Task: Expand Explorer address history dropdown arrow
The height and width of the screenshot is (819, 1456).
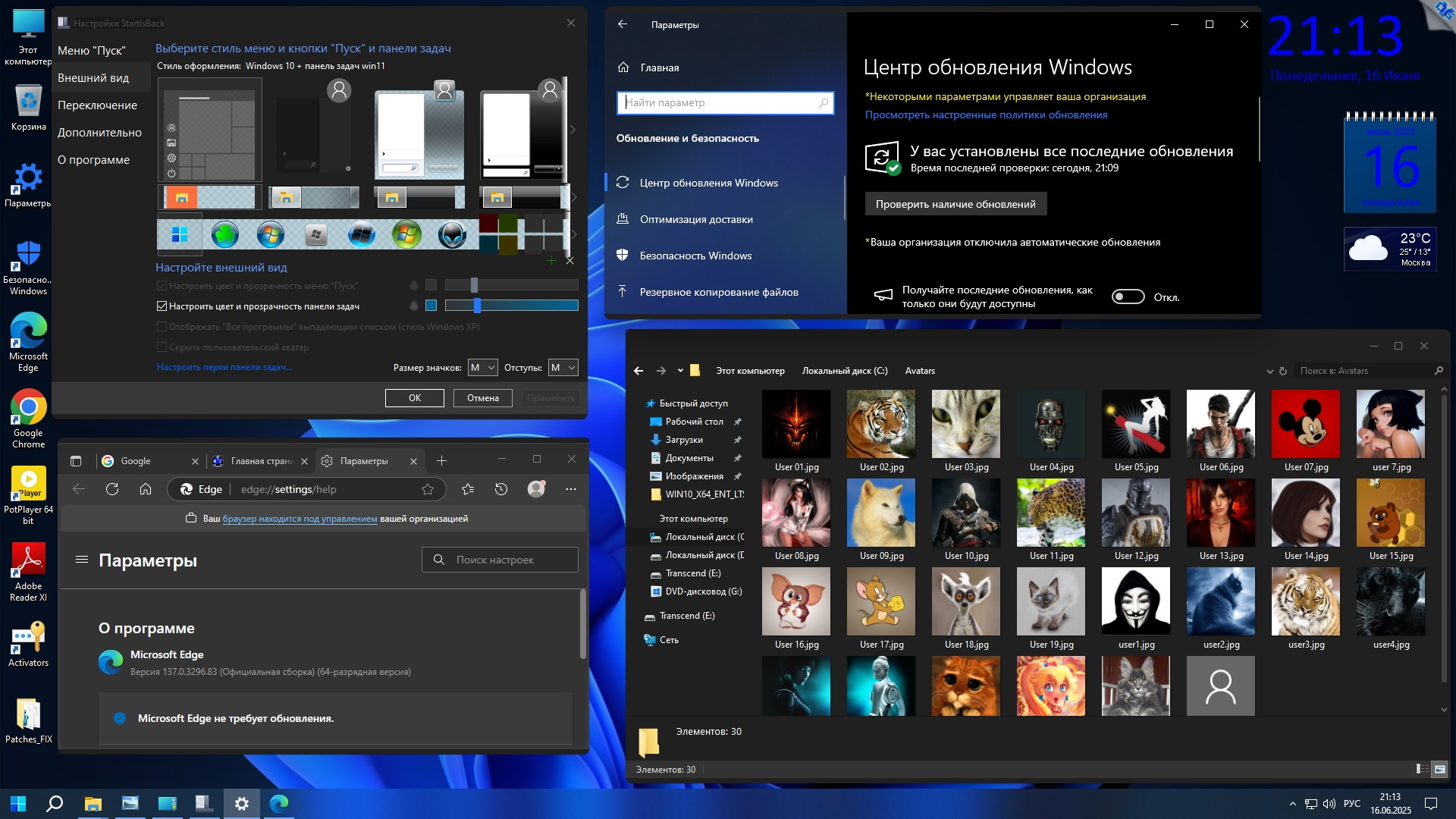Action: tap(1269, 371)
